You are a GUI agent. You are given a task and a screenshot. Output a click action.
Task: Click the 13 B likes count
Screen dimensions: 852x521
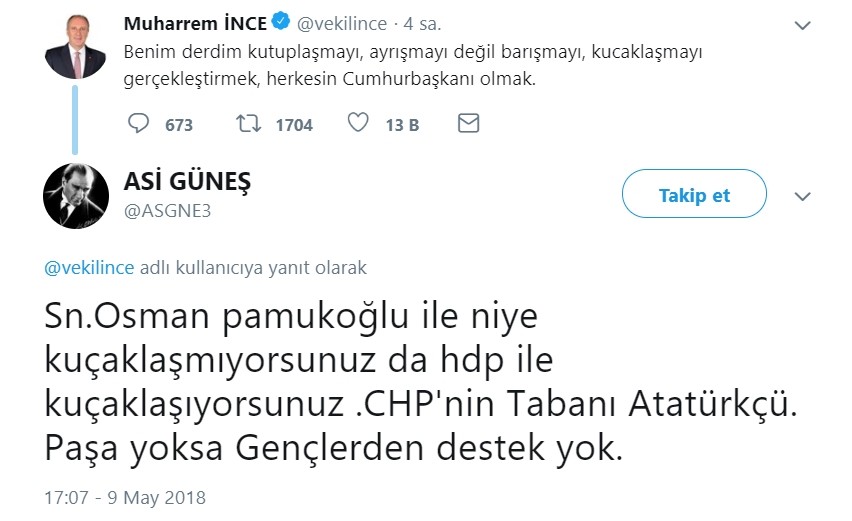(401, 125)
